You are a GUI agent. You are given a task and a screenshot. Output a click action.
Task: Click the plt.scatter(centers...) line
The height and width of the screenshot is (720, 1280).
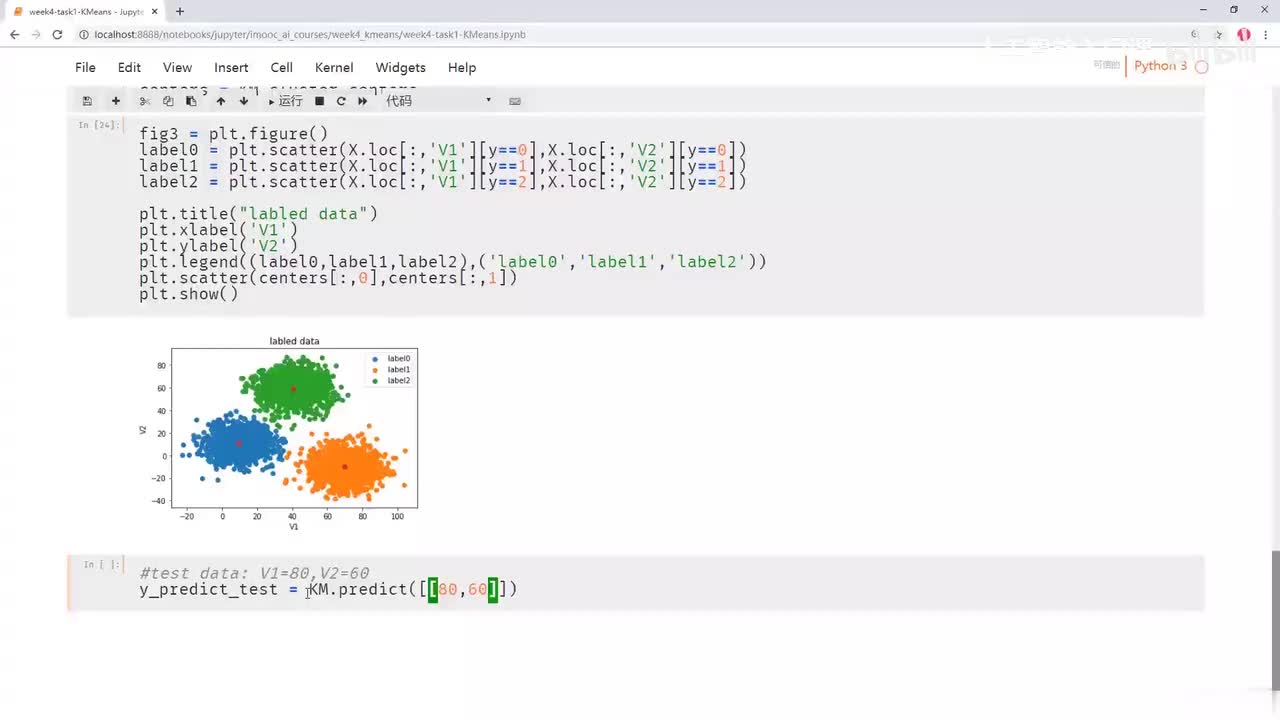329,278
